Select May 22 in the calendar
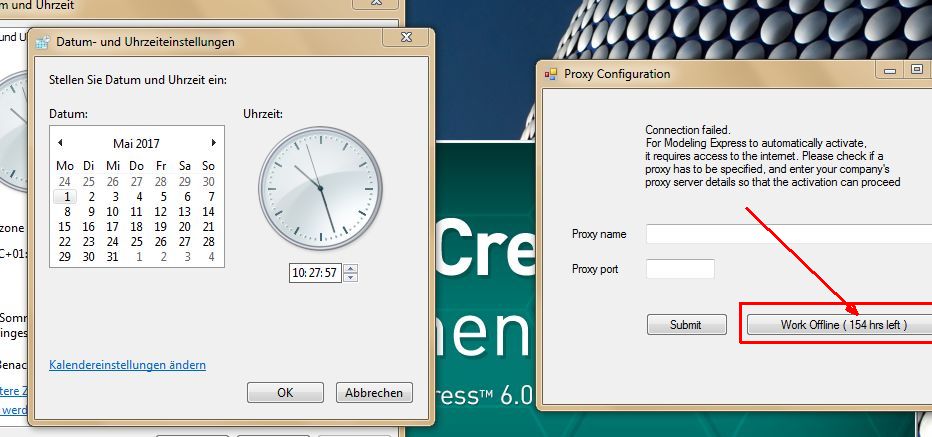The image size is (932, 437). point(65,242)
